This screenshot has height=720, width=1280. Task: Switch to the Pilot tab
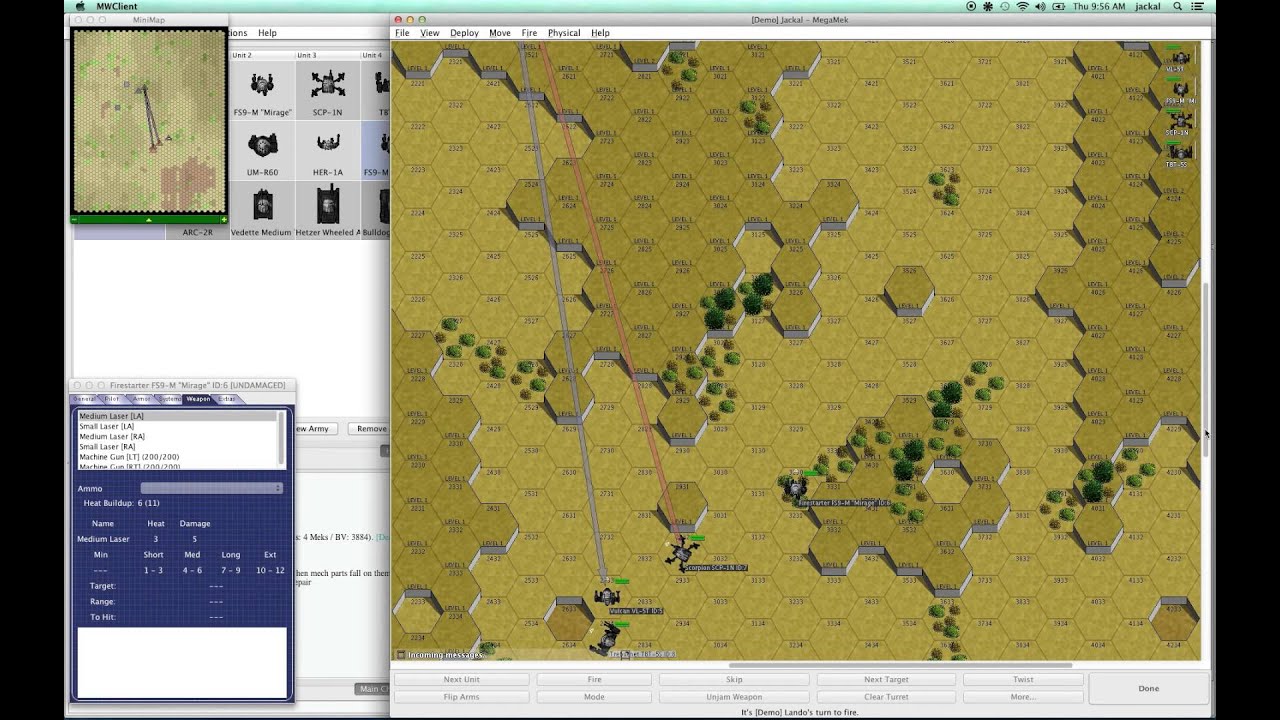(112, 399)
